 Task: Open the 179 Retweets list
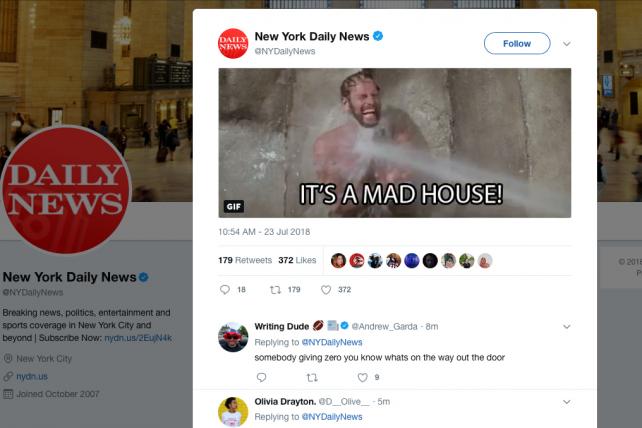point(245,260)
